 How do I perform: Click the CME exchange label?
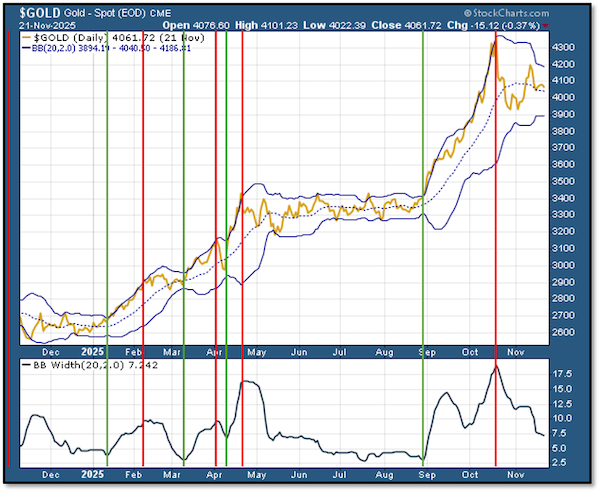pyautogui.click(x=160, y=13)
